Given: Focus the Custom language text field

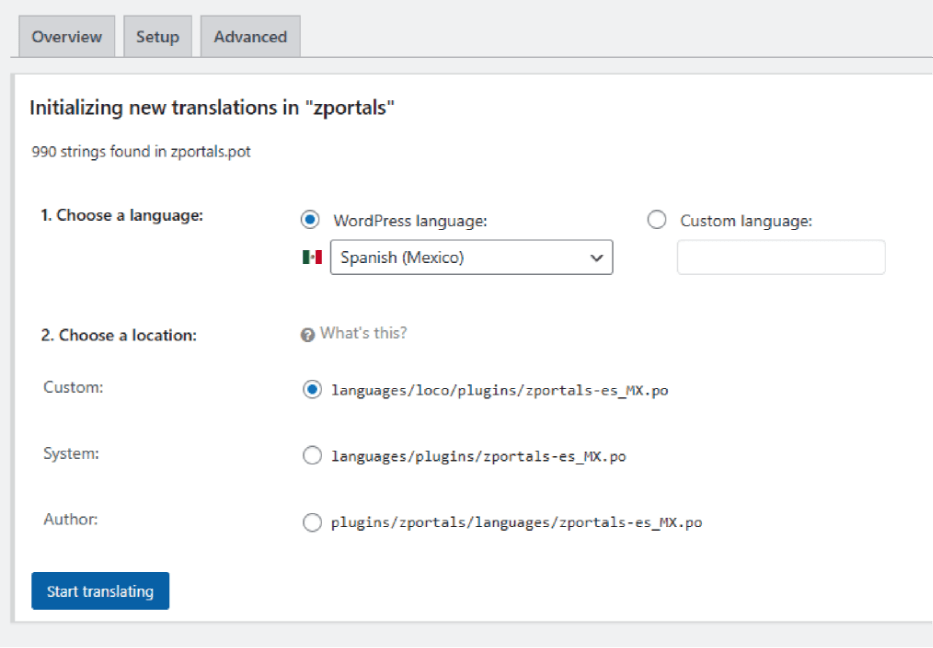Looking at the screenshot, I should [781, 257].
